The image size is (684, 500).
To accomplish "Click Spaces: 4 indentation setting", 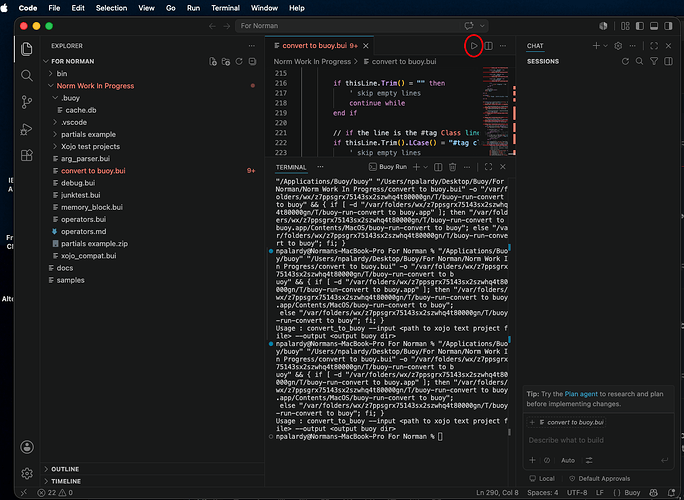I will (542, 493).
